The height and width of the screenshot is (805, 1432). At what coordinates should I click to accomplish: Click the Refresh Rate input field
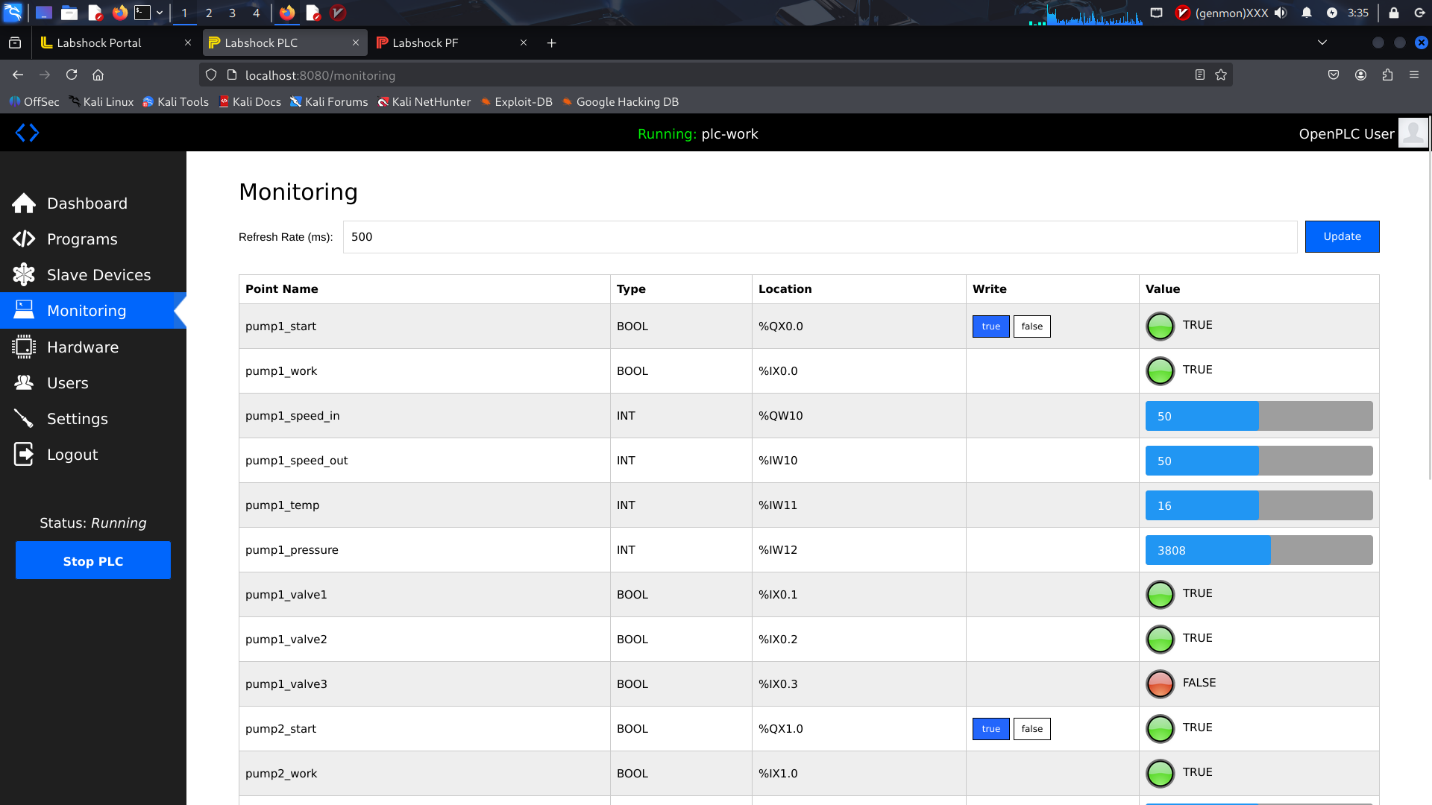(x=819, y=237)
